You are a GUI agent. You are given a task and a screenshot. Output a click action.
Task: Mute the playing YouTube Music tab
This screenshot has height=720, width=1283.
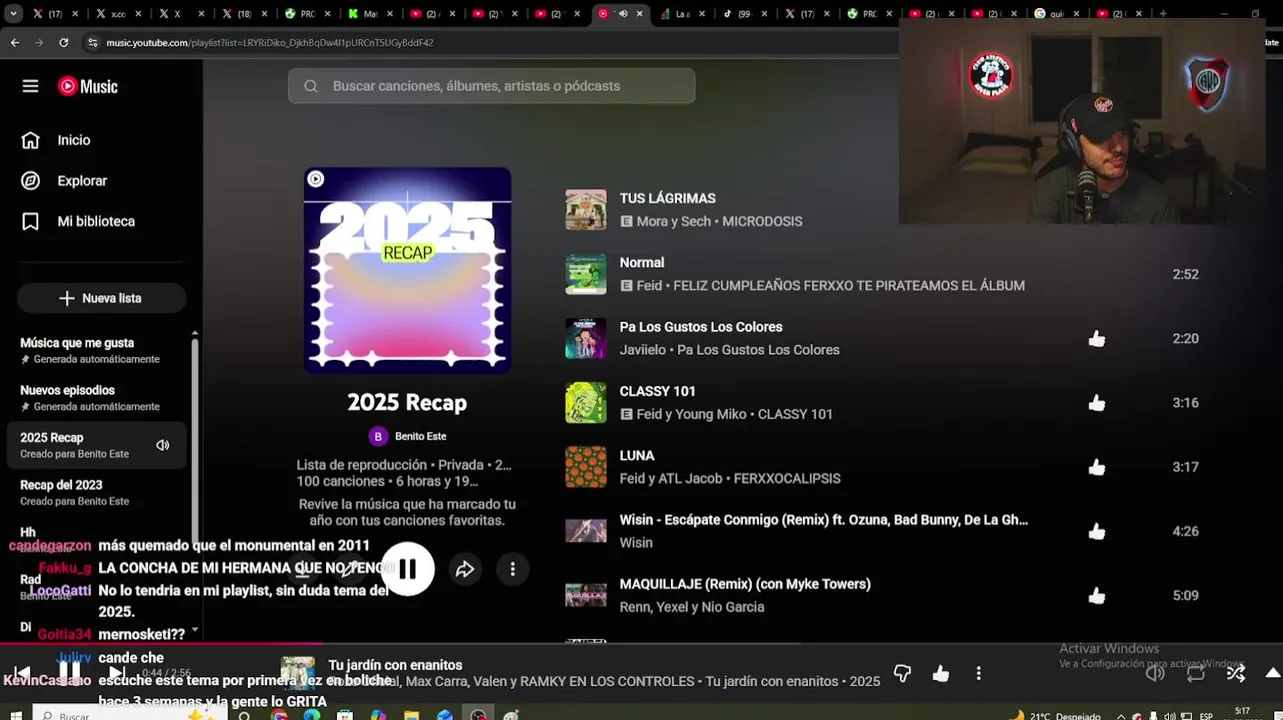click(623, 14)
